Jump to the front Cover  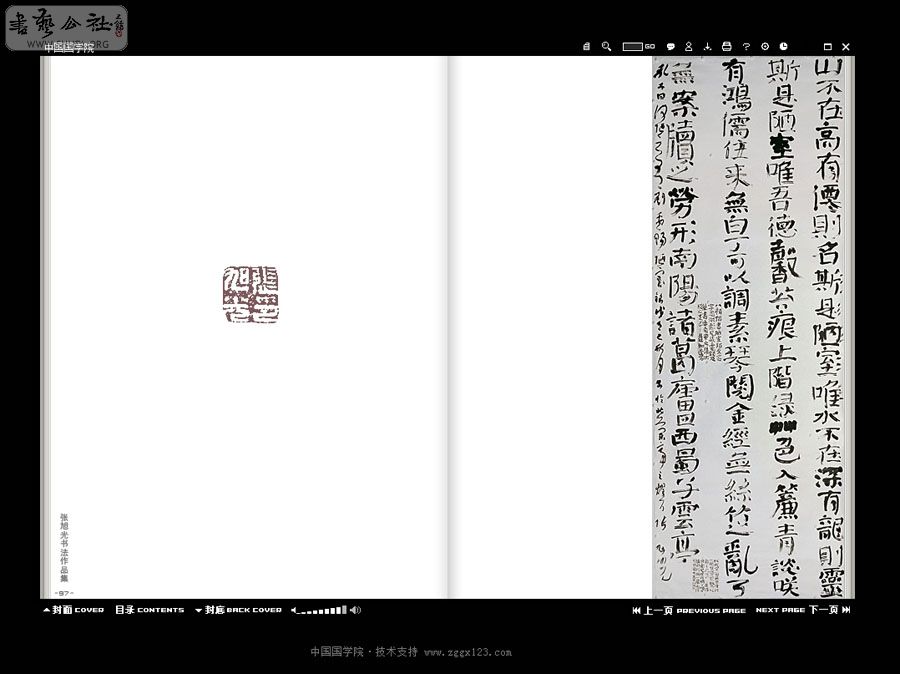point(73,610)
